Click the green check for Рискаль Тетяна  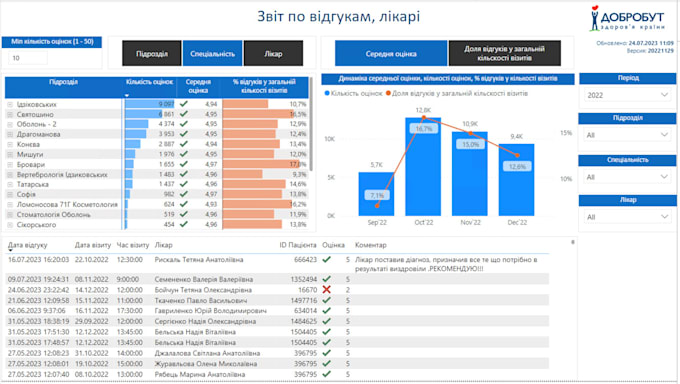327,259
